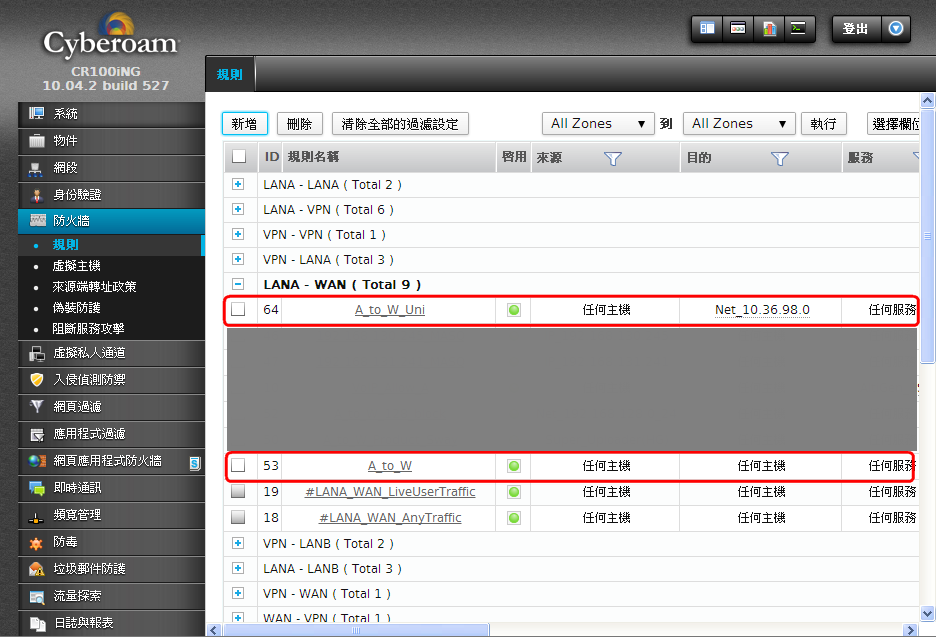Toggle the select-all checkbox in header
The width and height of the screenshot is (936, 637).
(239, 156)
